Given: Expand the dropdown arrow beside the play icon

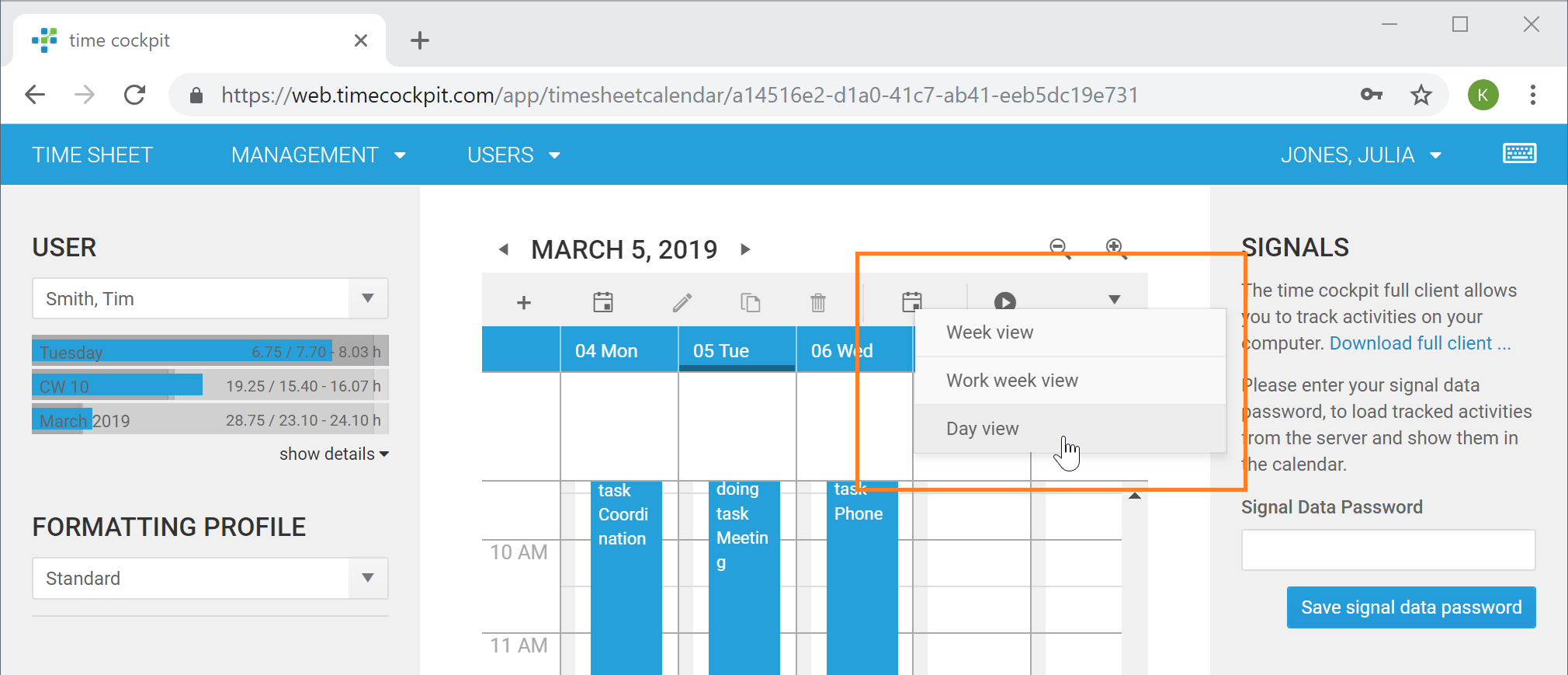Looking at the screenshot, I should click(1115, 300).
